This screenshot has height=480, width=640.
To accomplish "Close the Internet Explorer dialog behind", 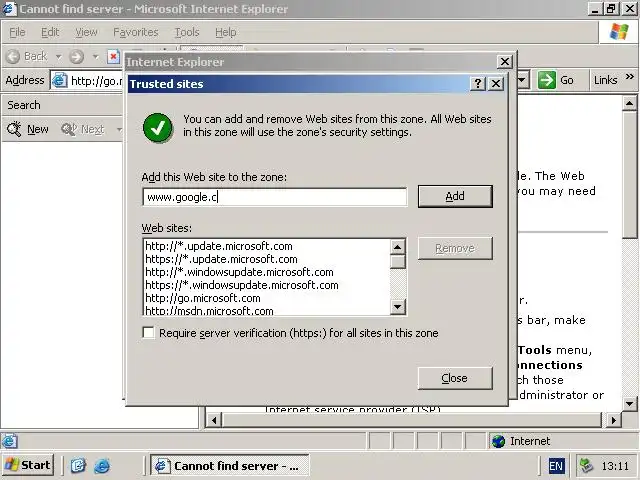I will pos(505,62).
